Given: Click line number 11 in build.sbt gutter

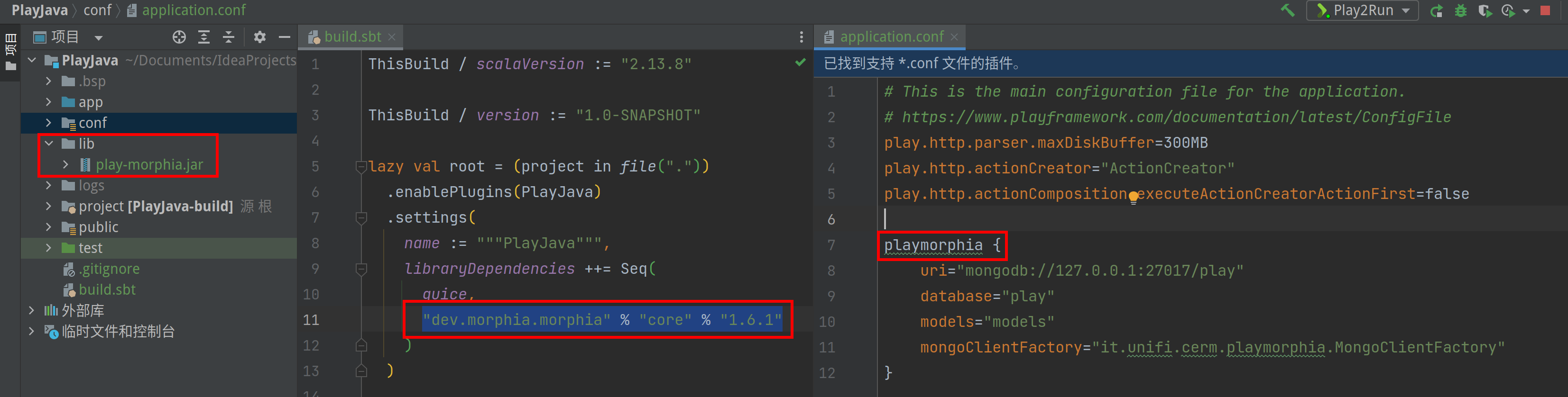Looking at the screenshot, I should (x=311, y=320).
